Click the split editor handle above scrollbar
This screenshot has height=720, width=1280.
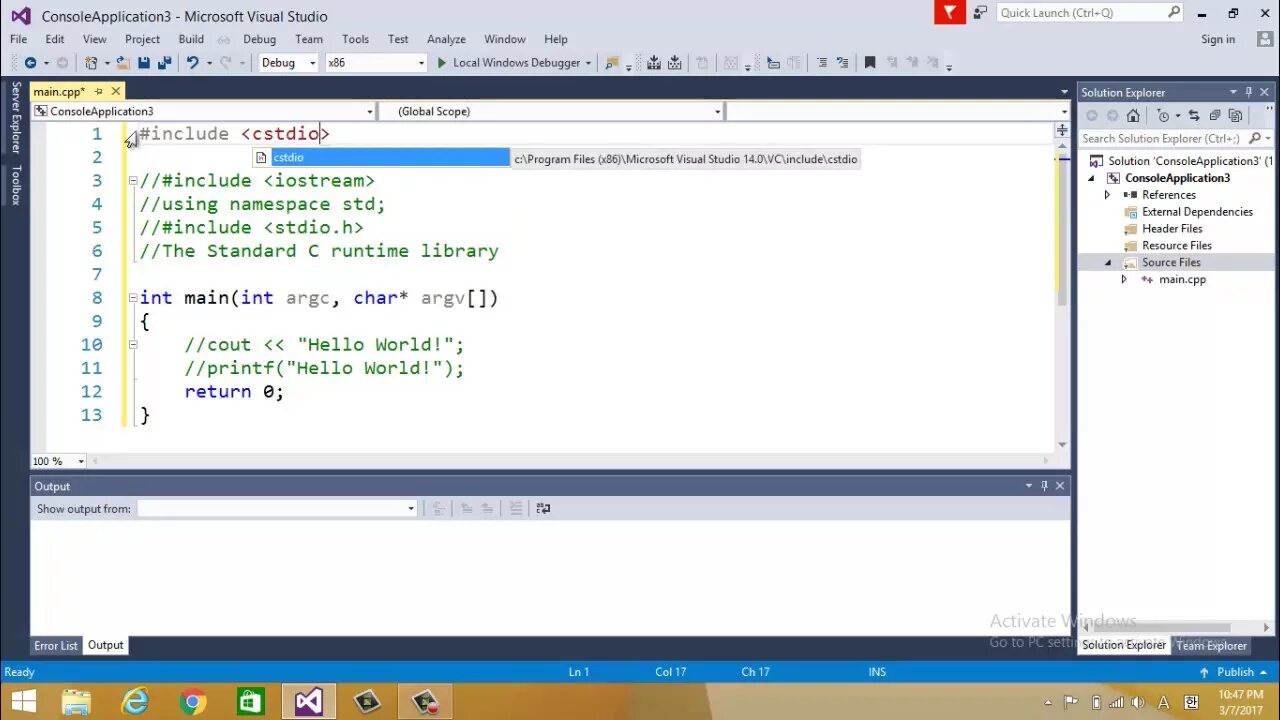tap(1062, 131)
